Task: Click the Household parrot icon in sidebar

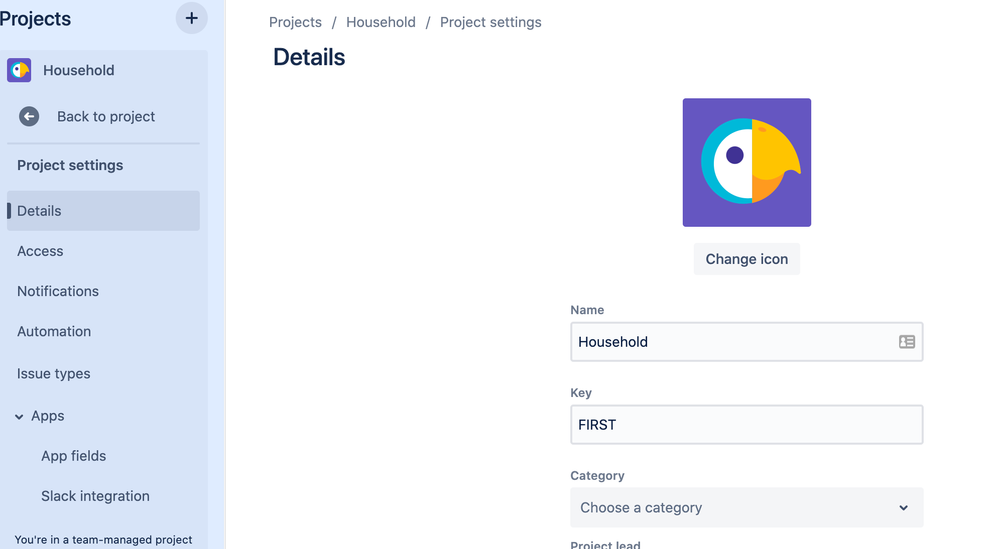Action: (19, 70)
